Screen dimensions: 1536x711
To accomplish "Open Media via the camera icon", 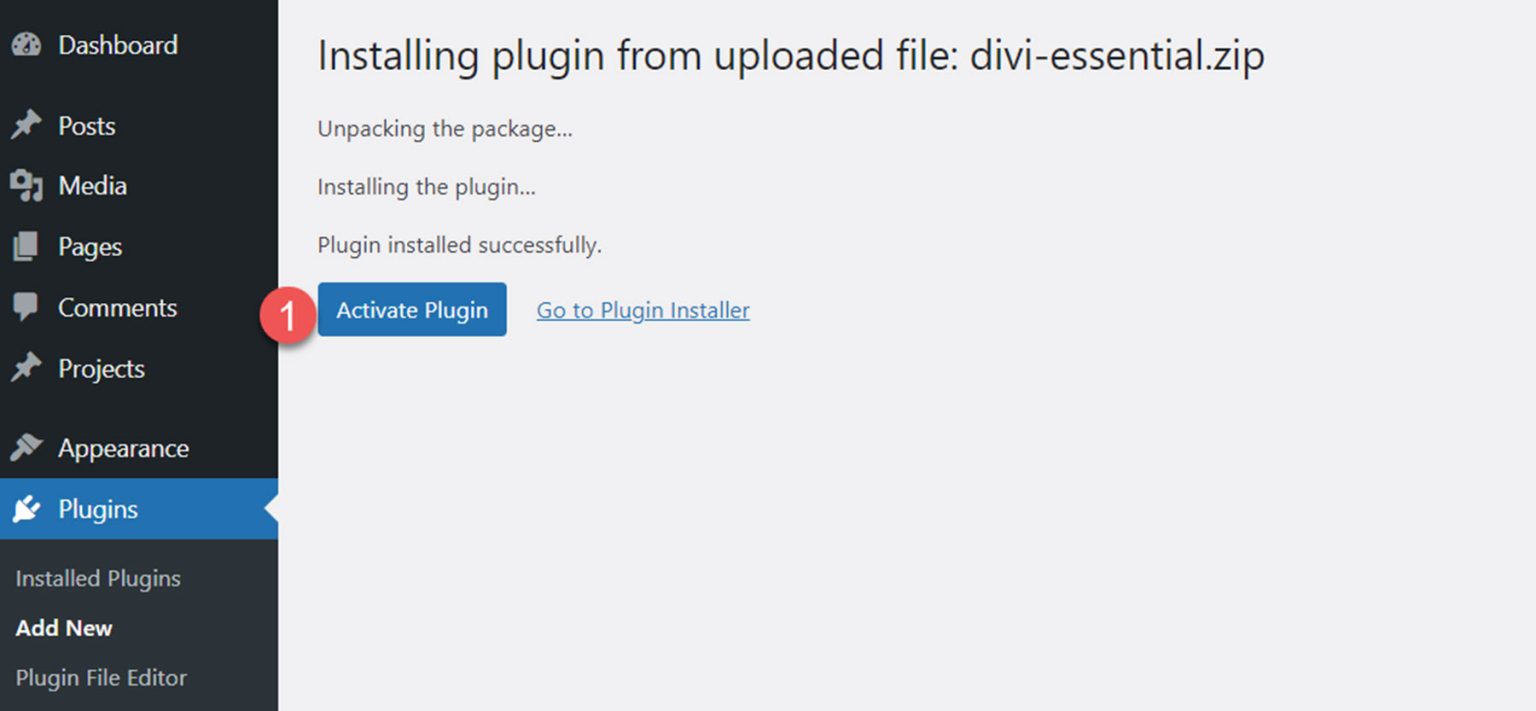I will pyautogui.click(x=26, y=185).
